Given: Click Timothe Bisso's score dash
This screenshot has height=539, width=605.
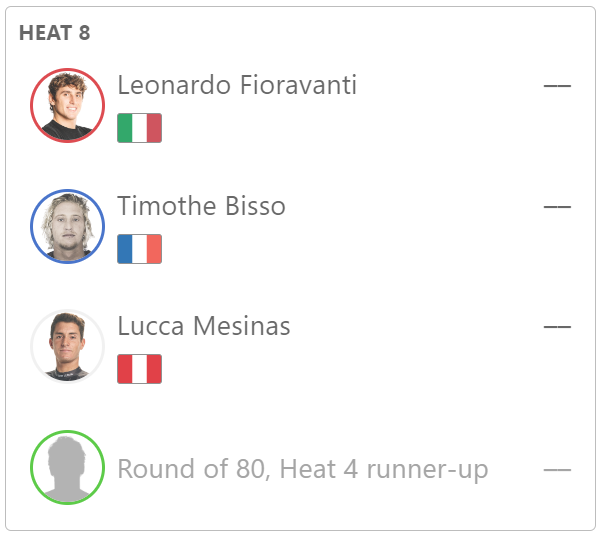Looking at the screenshot, I should pos(557,207).
